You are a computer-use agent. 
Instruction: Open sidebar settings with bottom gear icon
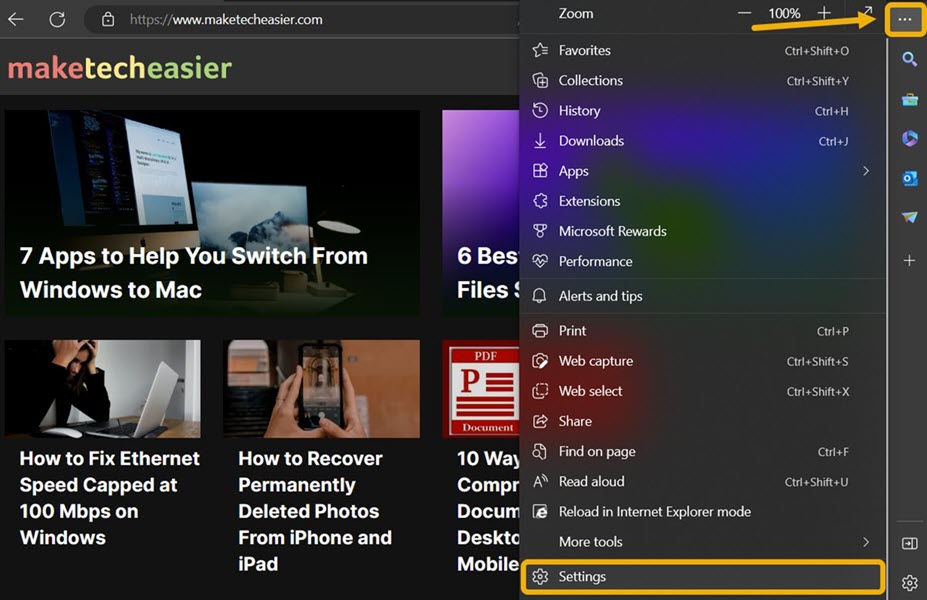(909, 582)
